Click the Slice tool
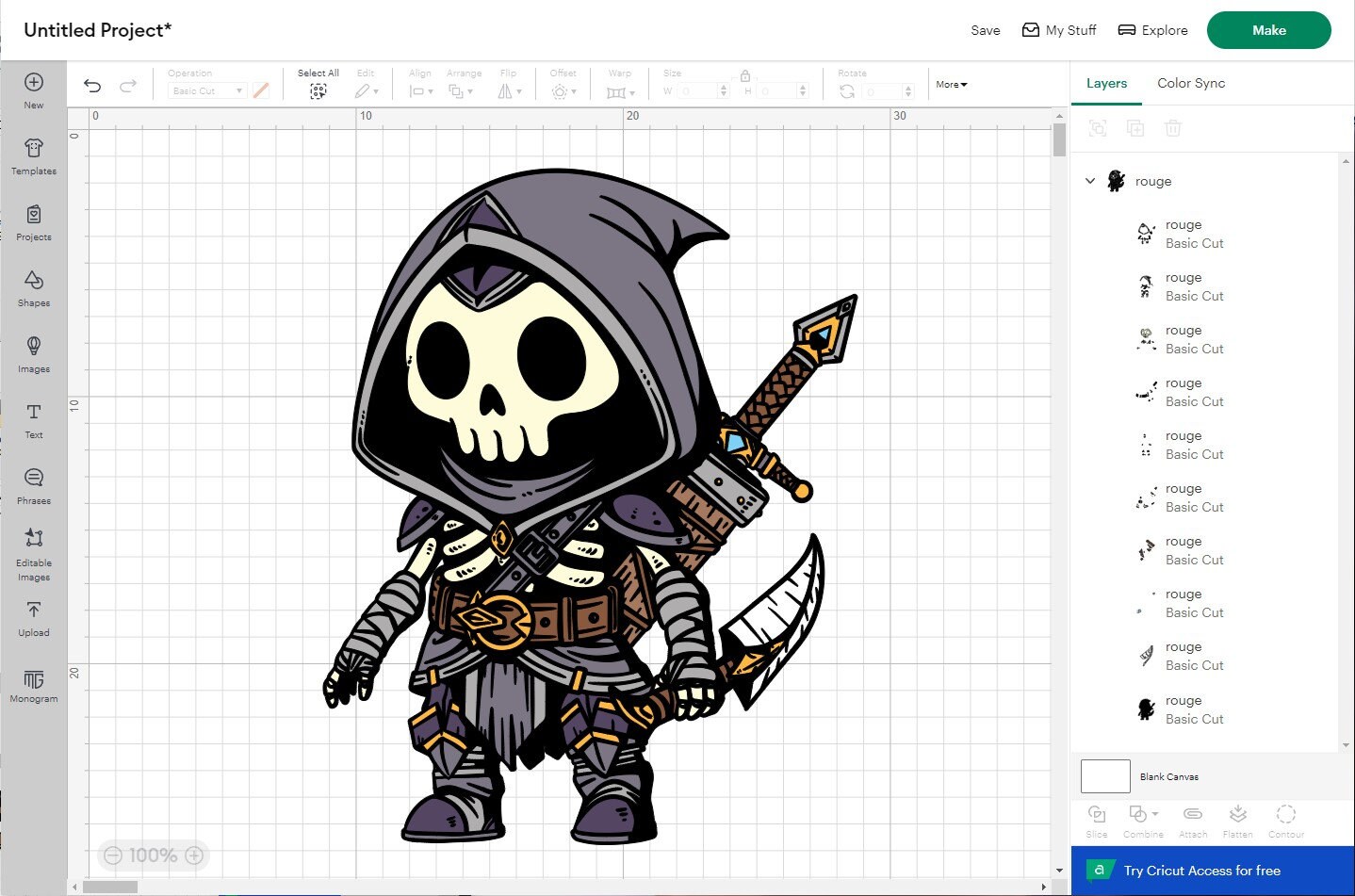The image size is (1355, 896). click(1096, 819)
